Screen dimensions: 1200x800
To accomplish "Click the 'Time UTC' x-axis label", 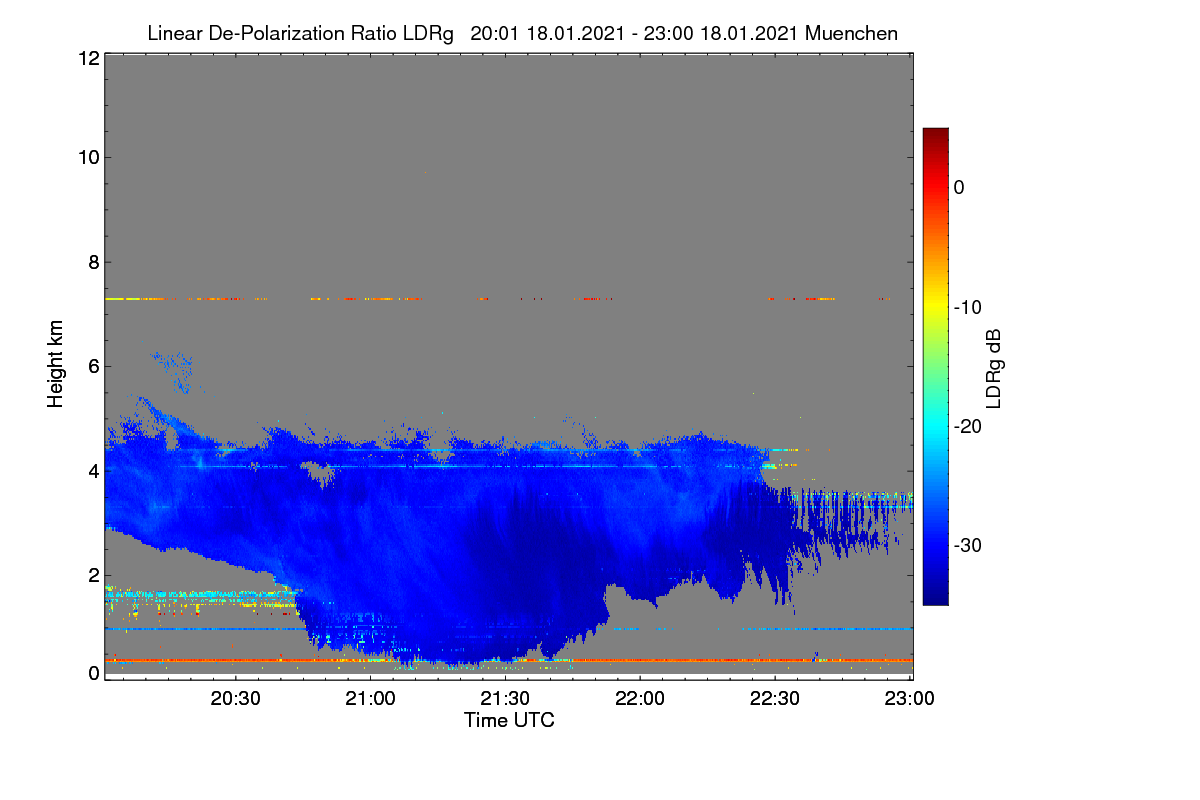I will pyautogui.click(x=509, y=720).
